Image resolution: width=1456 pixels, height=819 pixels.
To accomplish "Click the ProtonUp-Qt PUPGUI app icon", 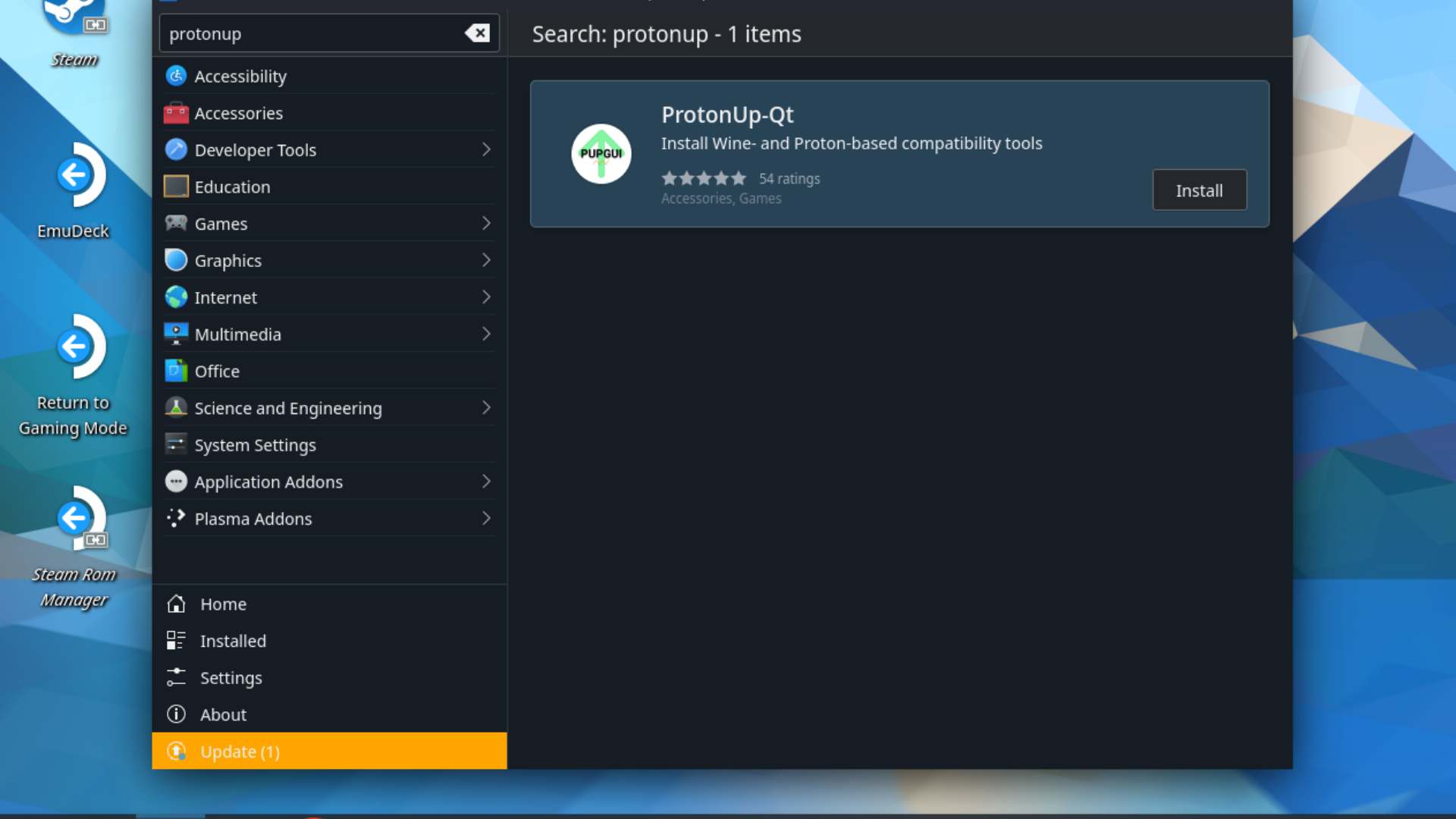I will tap(601, 154).
